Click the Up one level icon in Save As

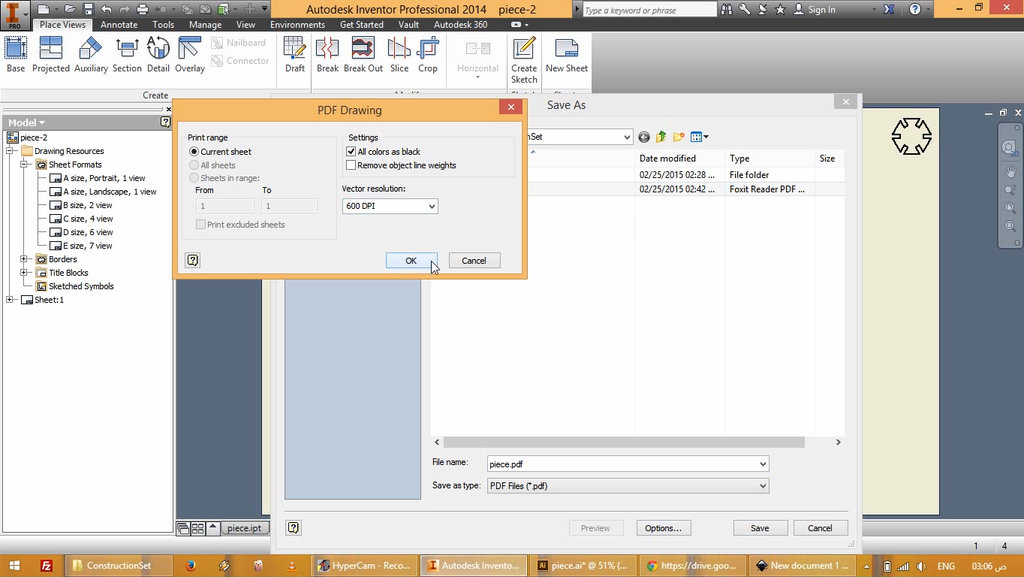[x=661, y=136]
